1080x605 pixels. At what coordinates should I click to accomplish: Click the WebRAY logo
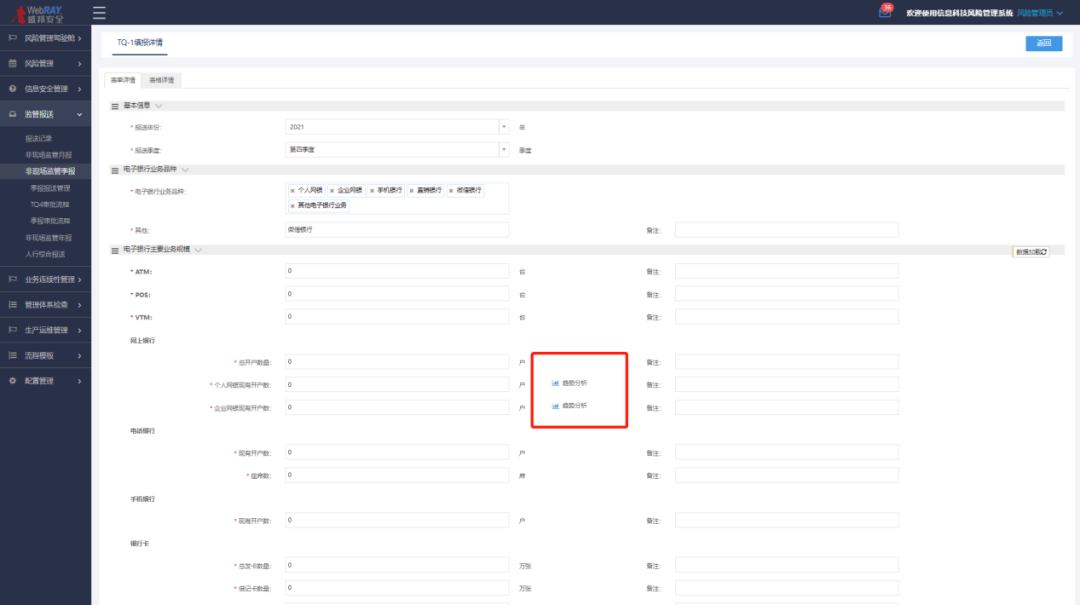pyautogui.click(x=38, y=13)
